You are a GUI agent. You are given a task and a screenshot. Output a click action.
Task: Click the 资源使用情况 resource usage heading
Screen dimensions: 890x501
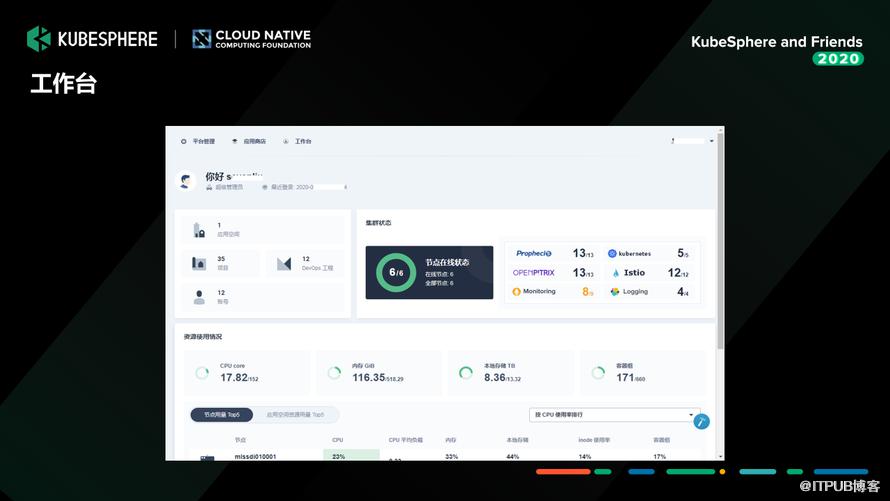203,336
